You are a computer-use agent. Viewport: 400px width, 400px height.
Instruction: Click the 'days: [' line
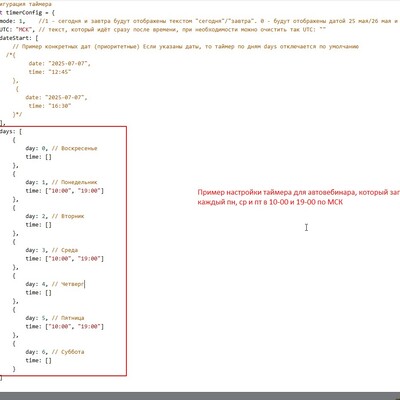click(x=11, y=132)
